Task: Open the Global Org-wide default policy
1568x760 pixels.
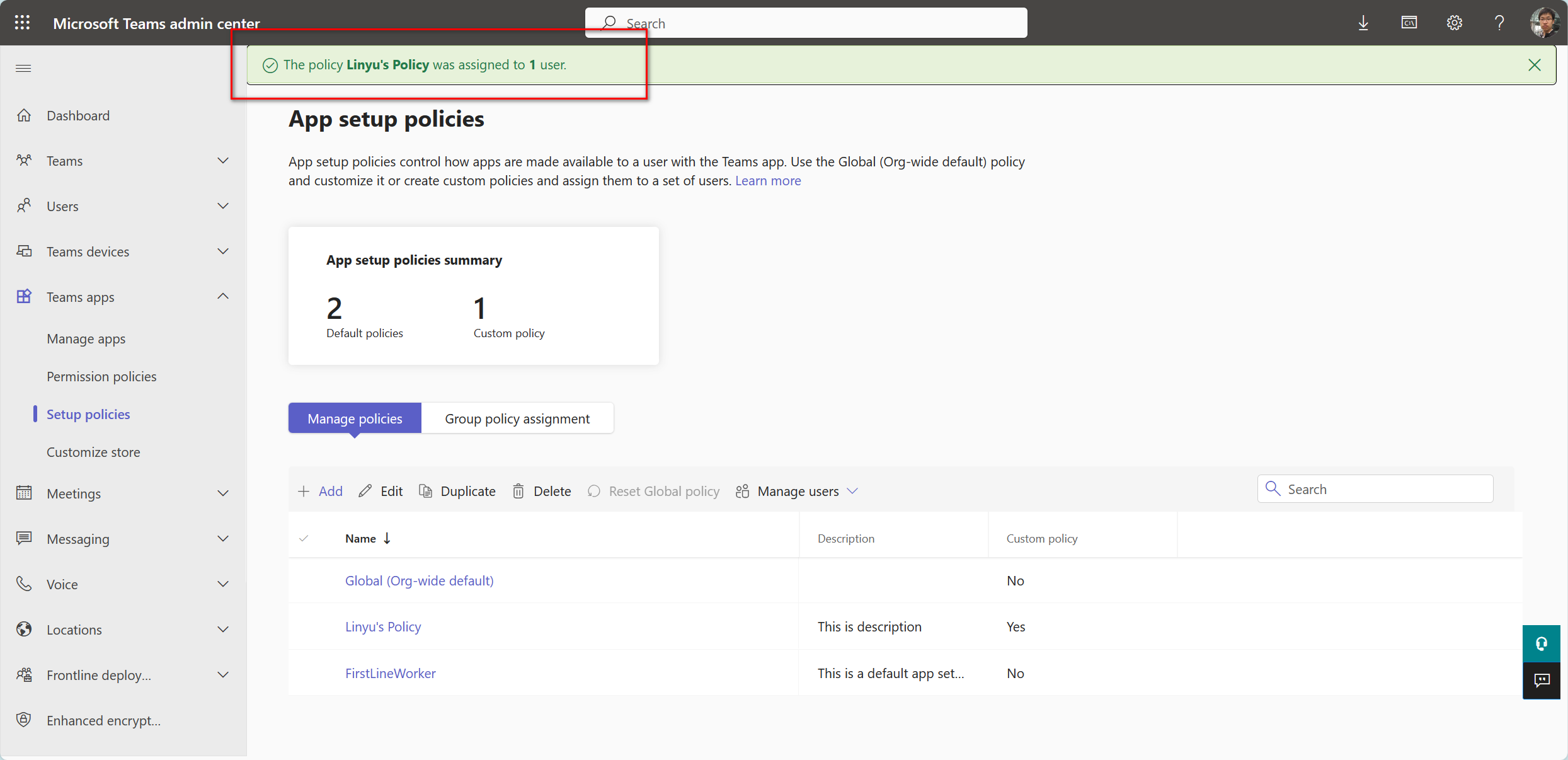Action: click(x=419, y=580)
